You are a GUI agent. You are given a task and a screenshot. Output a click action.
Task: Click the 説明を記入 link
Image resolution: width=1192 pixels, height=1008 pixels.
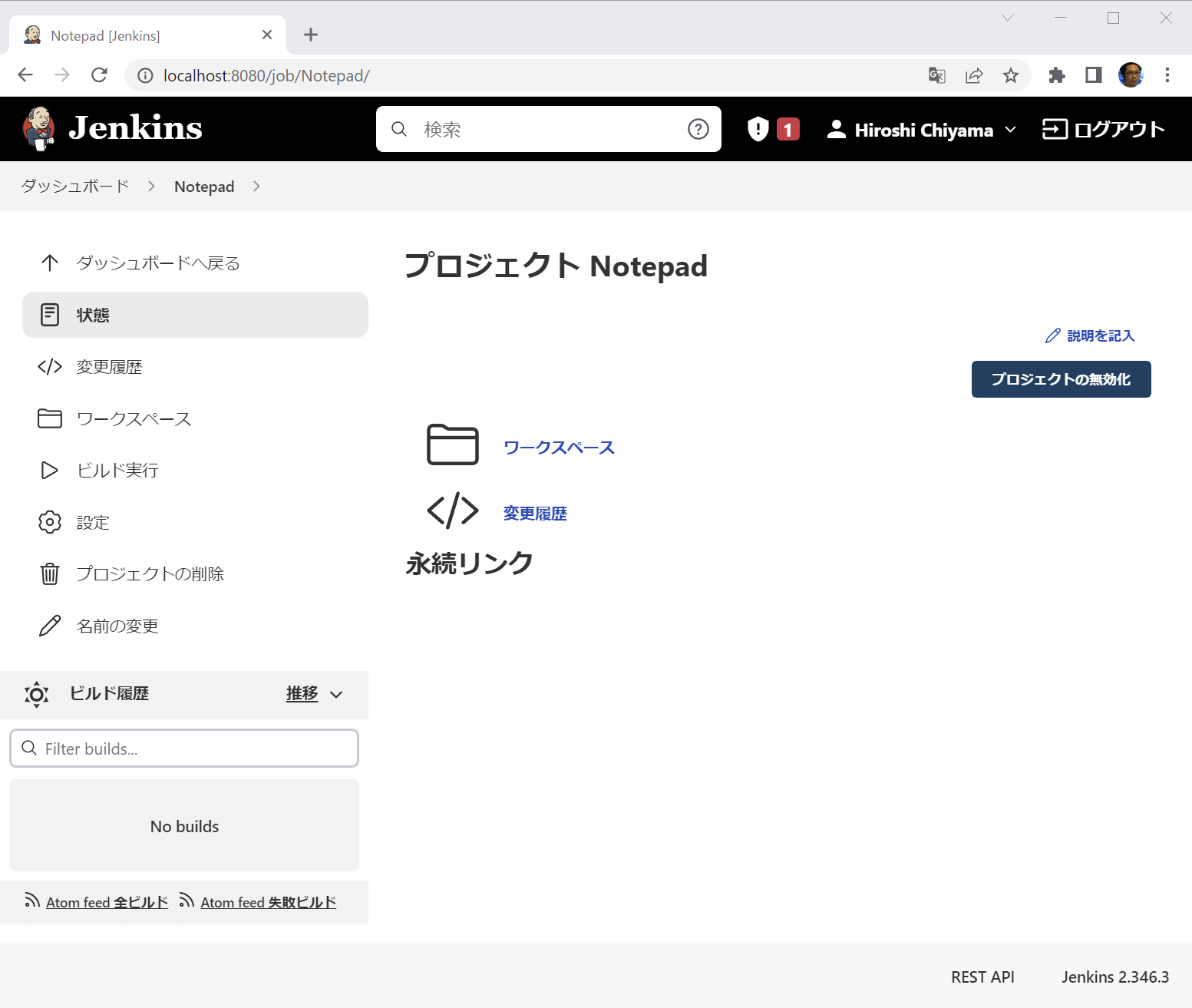click(1101, 335)
